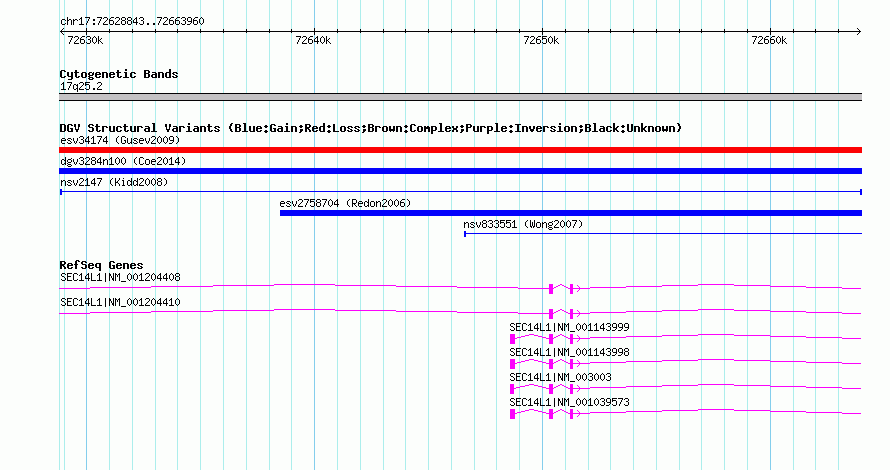Select the esv2758704 (Redon2006) blue bar
This screenshot has height=470, width=890.
(x=571, y=213)
